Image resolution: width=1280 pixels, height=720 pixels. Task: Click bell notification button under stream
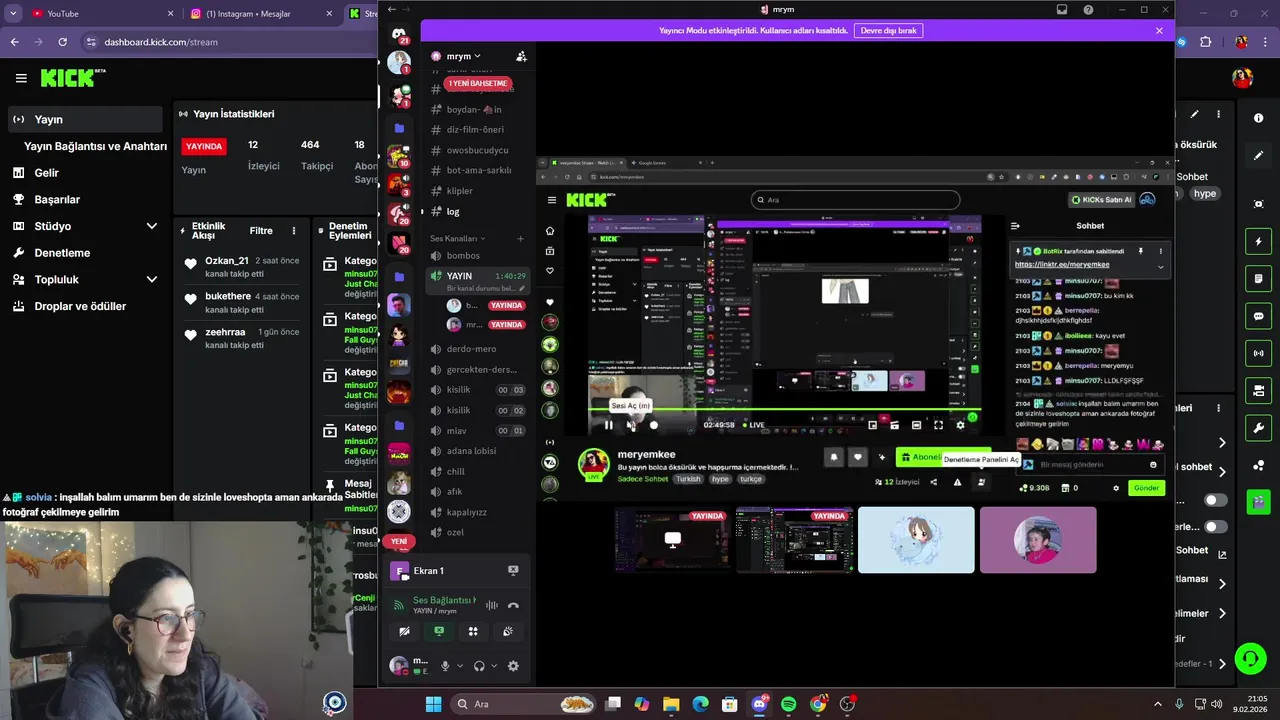(x=834, y=457)
